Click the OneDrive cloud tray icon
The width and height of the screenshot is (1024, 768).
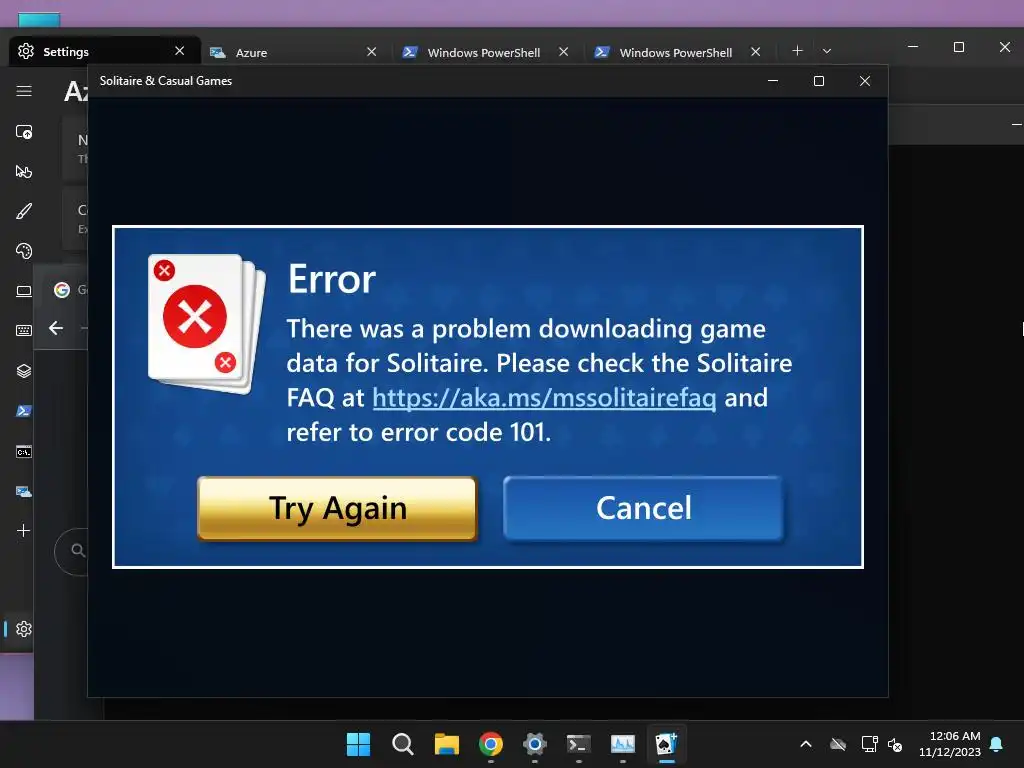coord(838,744)
